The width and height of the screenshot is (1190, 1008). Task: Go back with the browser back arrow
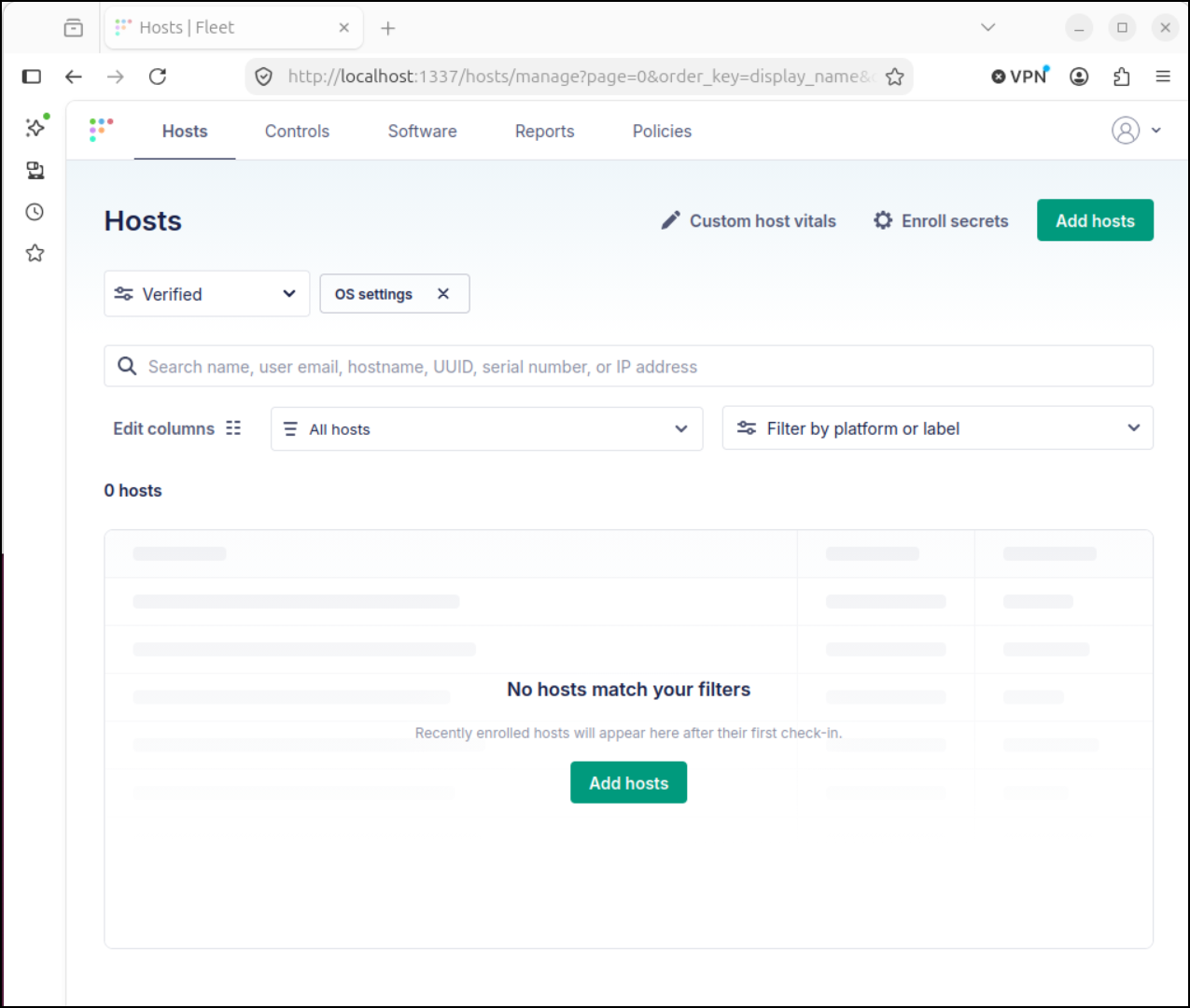click(x=74, y=77)
